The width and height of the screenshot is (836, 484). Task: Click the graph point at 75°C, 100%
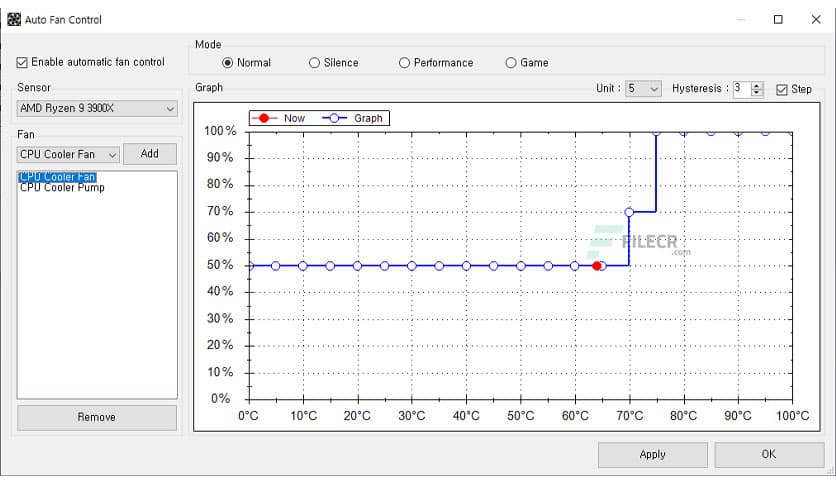[x=656, y=132]
